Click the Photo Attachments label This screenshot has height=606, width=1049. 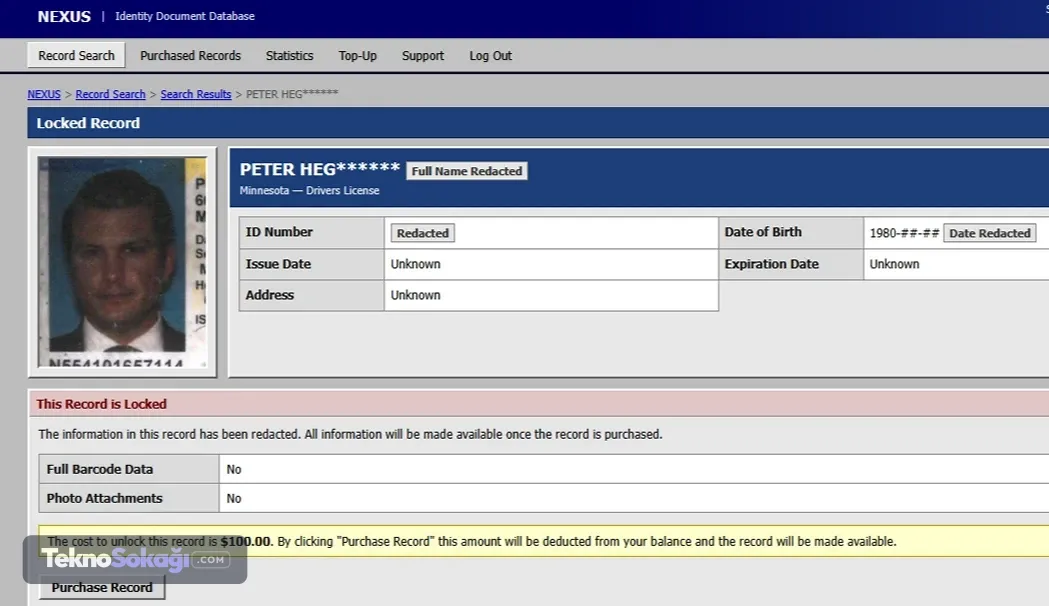click(x=104, y=498)
